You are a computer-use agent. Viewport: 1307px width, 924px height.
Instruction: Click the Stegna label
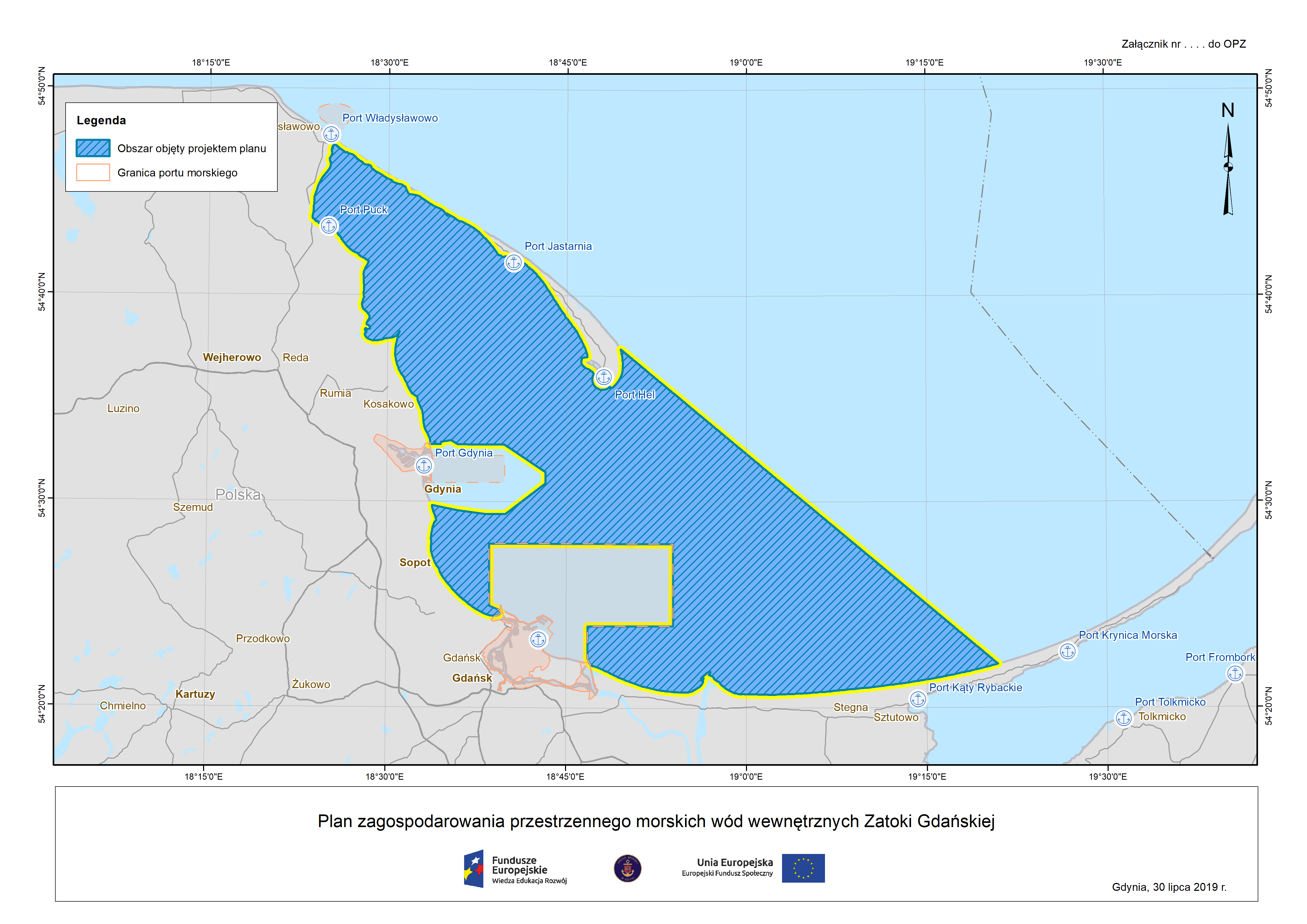click(851, 708)
